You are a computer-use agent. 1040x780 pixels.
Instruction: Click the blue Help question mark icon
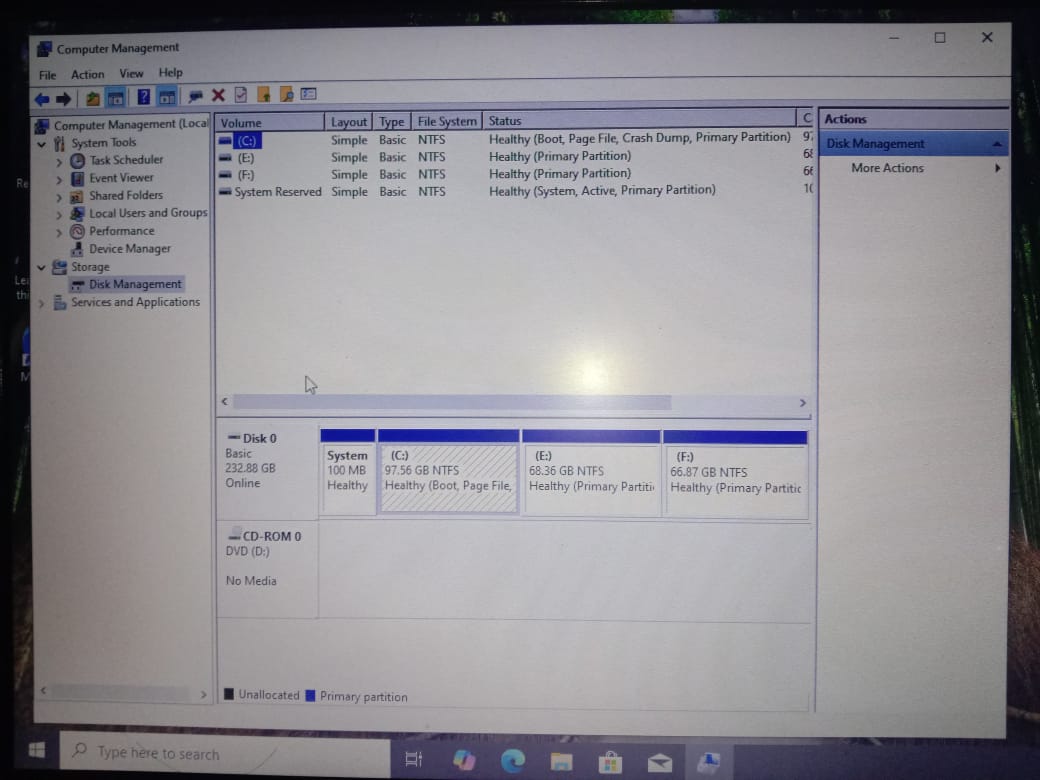pyautogui.click(x=143, y=97)
